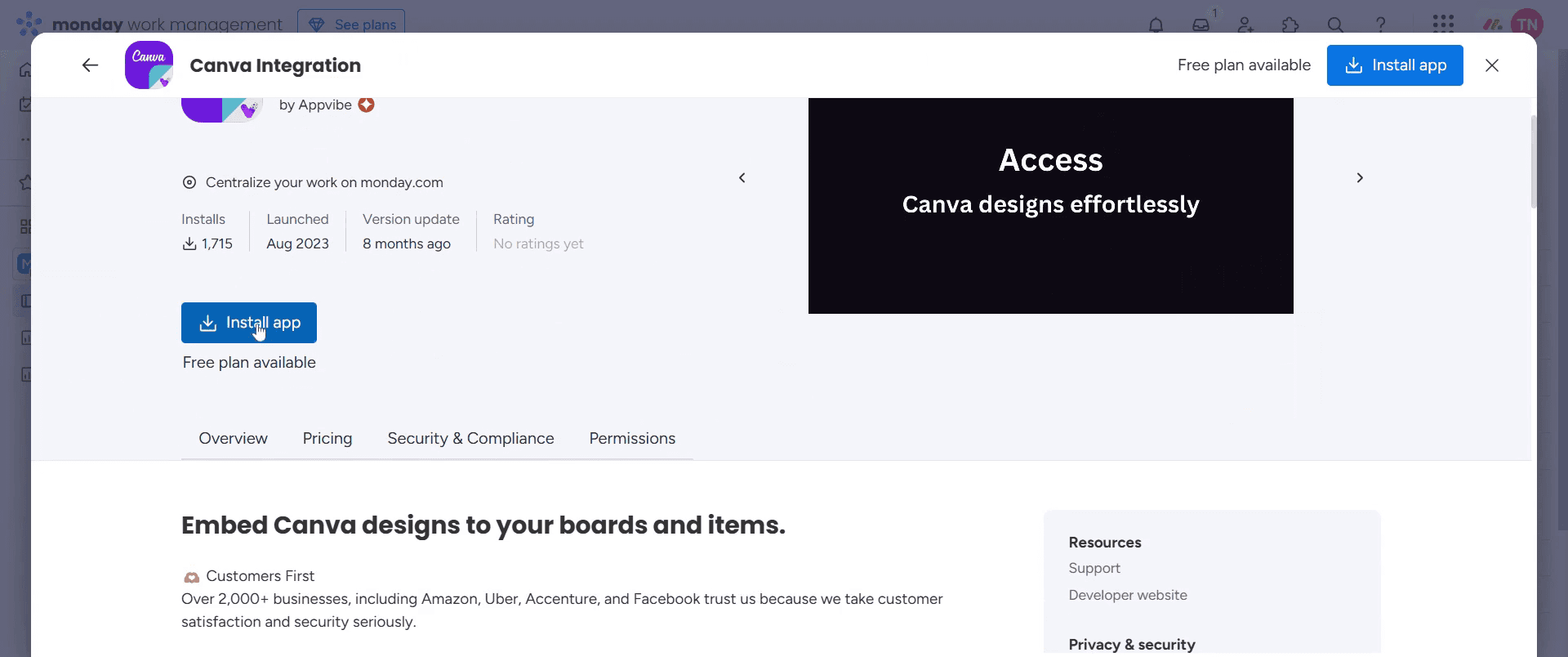
Task: Click the No ratings yet text
Action: [x=538, y=244]
